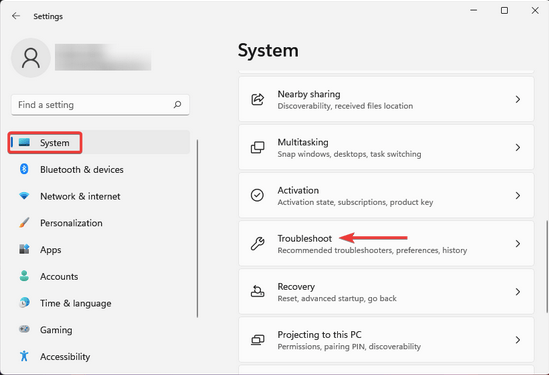Open Troubleshoot settings
549x375 pixels.
click(x=386, y=243)
